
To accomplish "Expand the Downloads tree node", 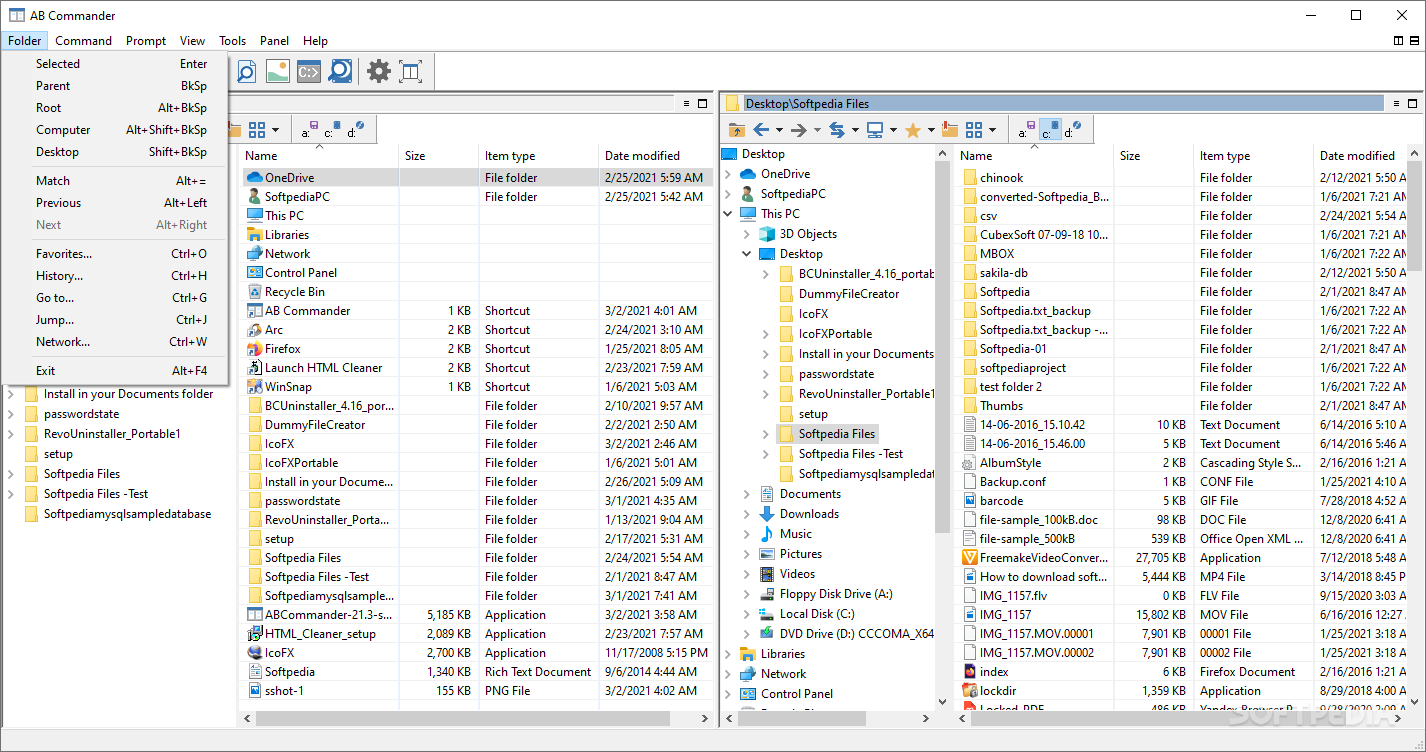I will [x=747, y=514].
